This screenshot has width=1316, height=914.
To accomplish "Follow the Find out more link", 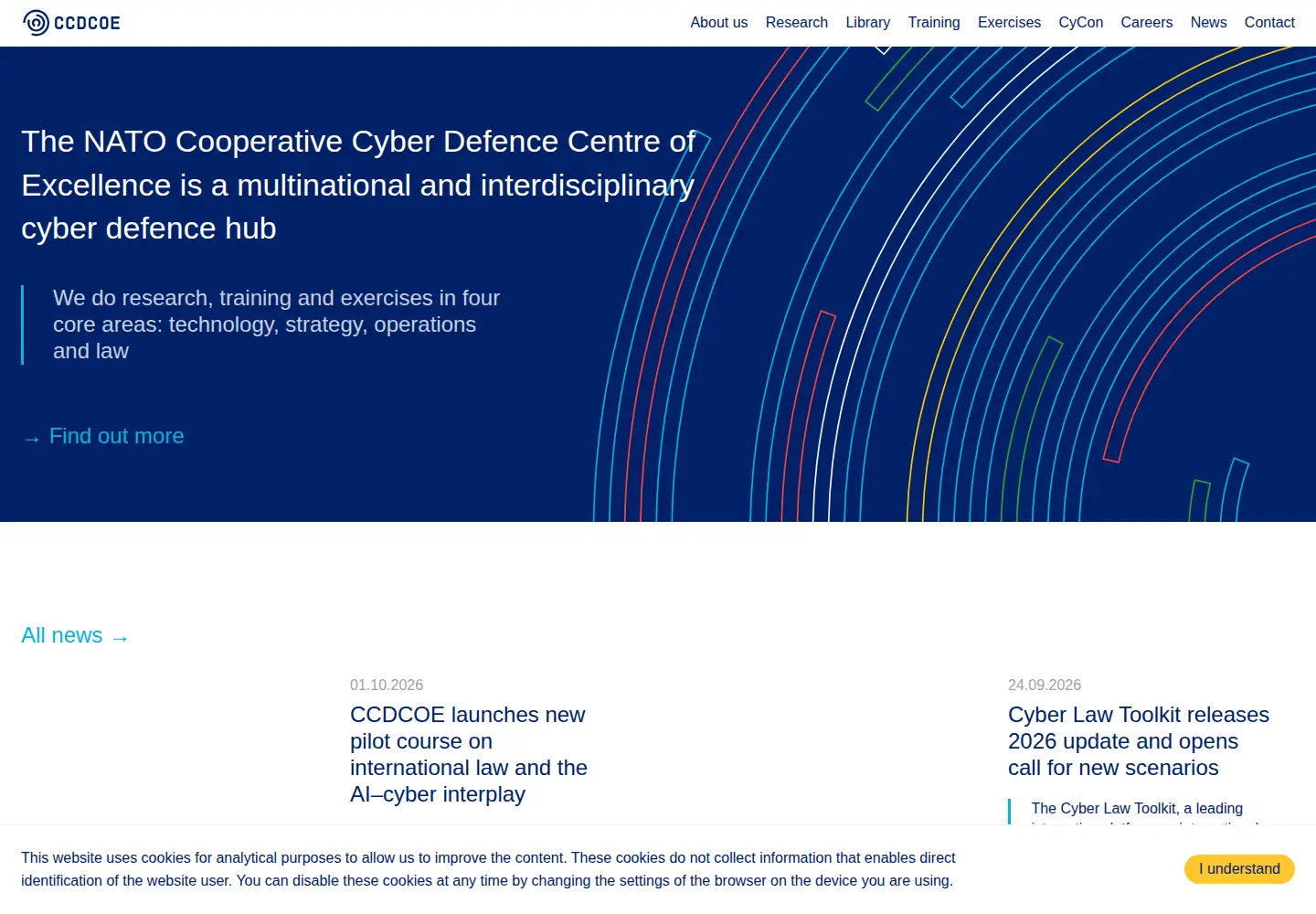I will 103,437.
